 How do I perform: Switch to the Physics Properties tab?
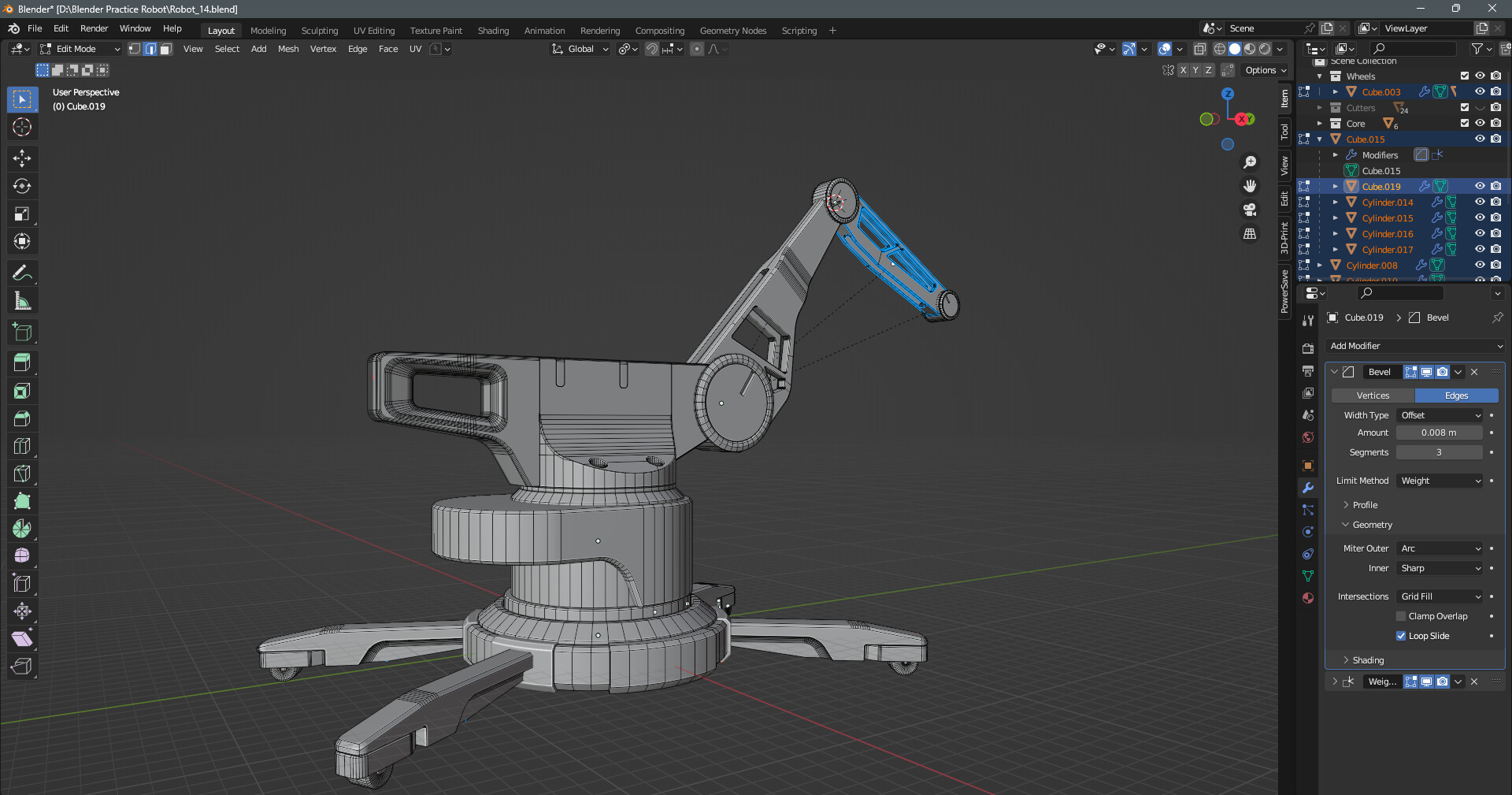[x=1308, y=532]
